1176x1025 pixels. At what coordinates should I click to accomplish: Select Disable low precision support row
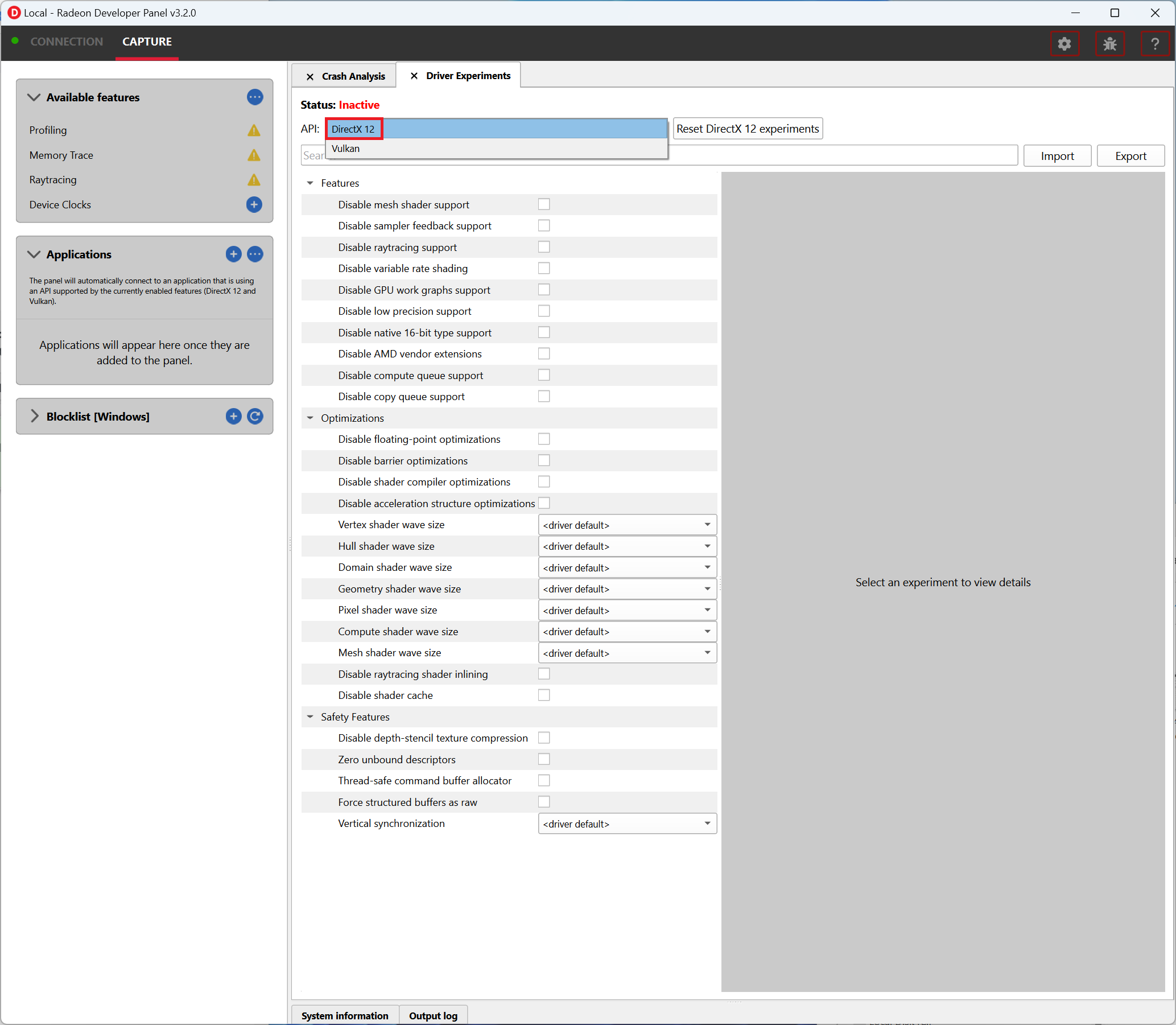(x=509, y=311)
